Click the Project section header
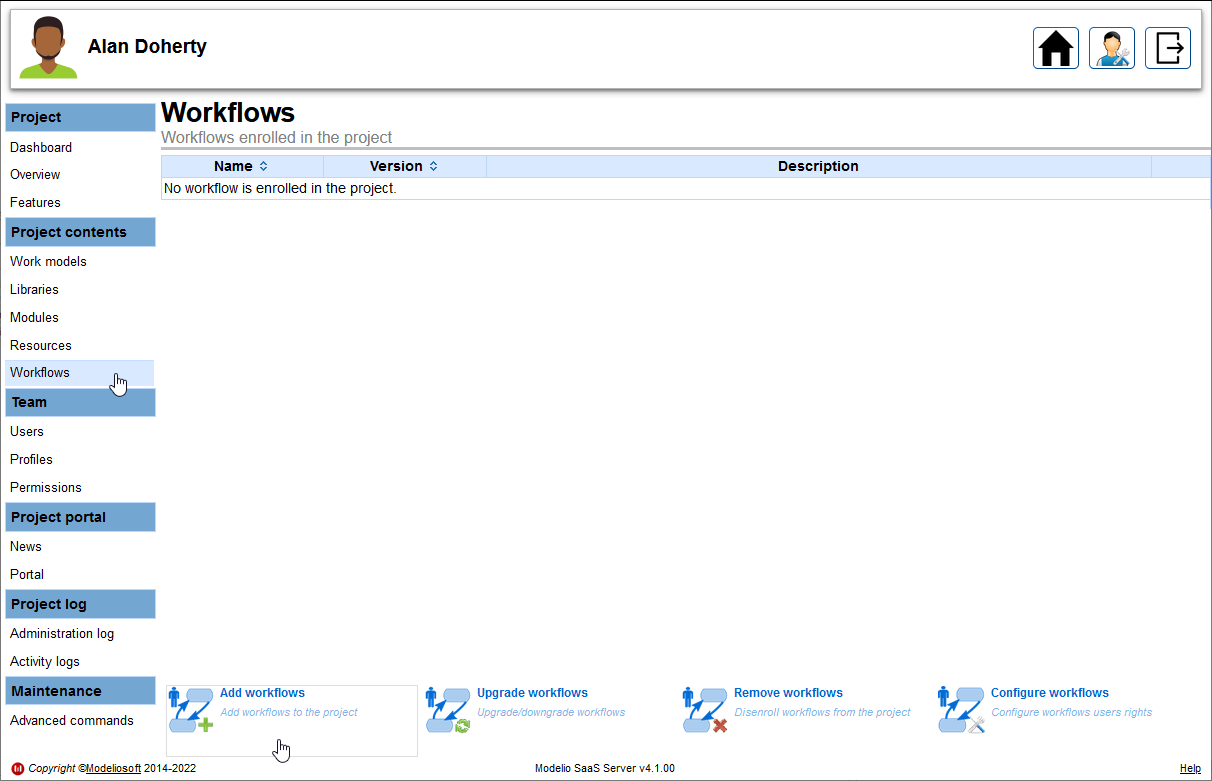The height and width of the screenshot is (781, 1212). (80, 117)
